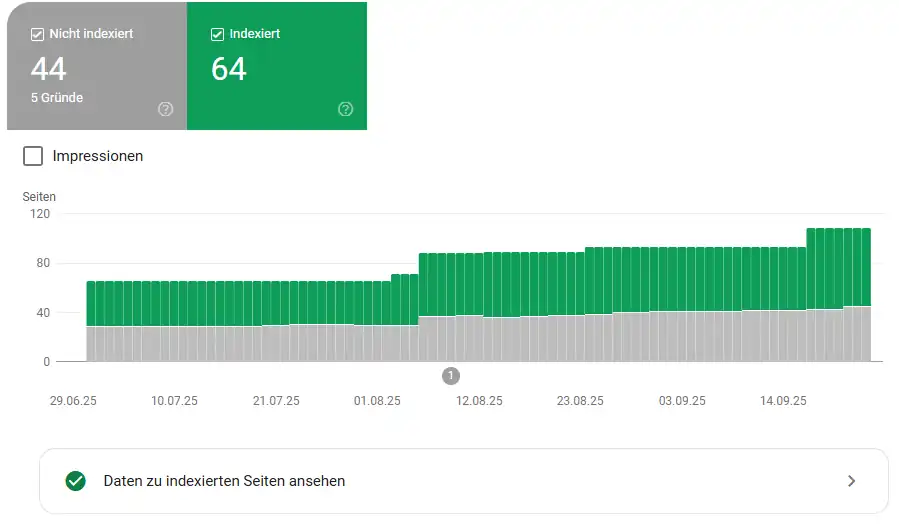Click green checkmark icon beside indexed pages link
The image size is (899, 527).
75,481
